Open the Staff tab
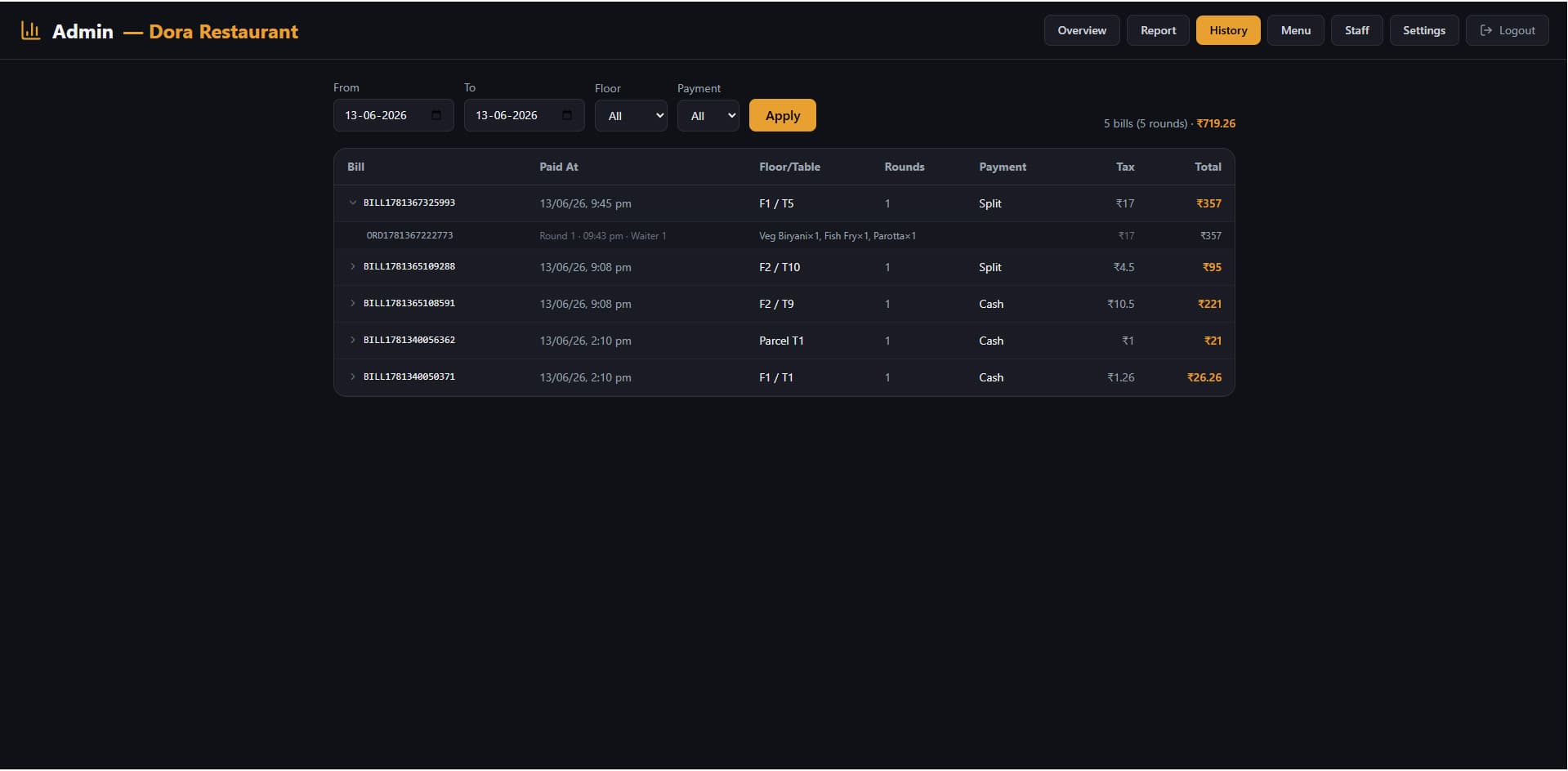Screen dimensions: 1568x771 (1357, 30)
